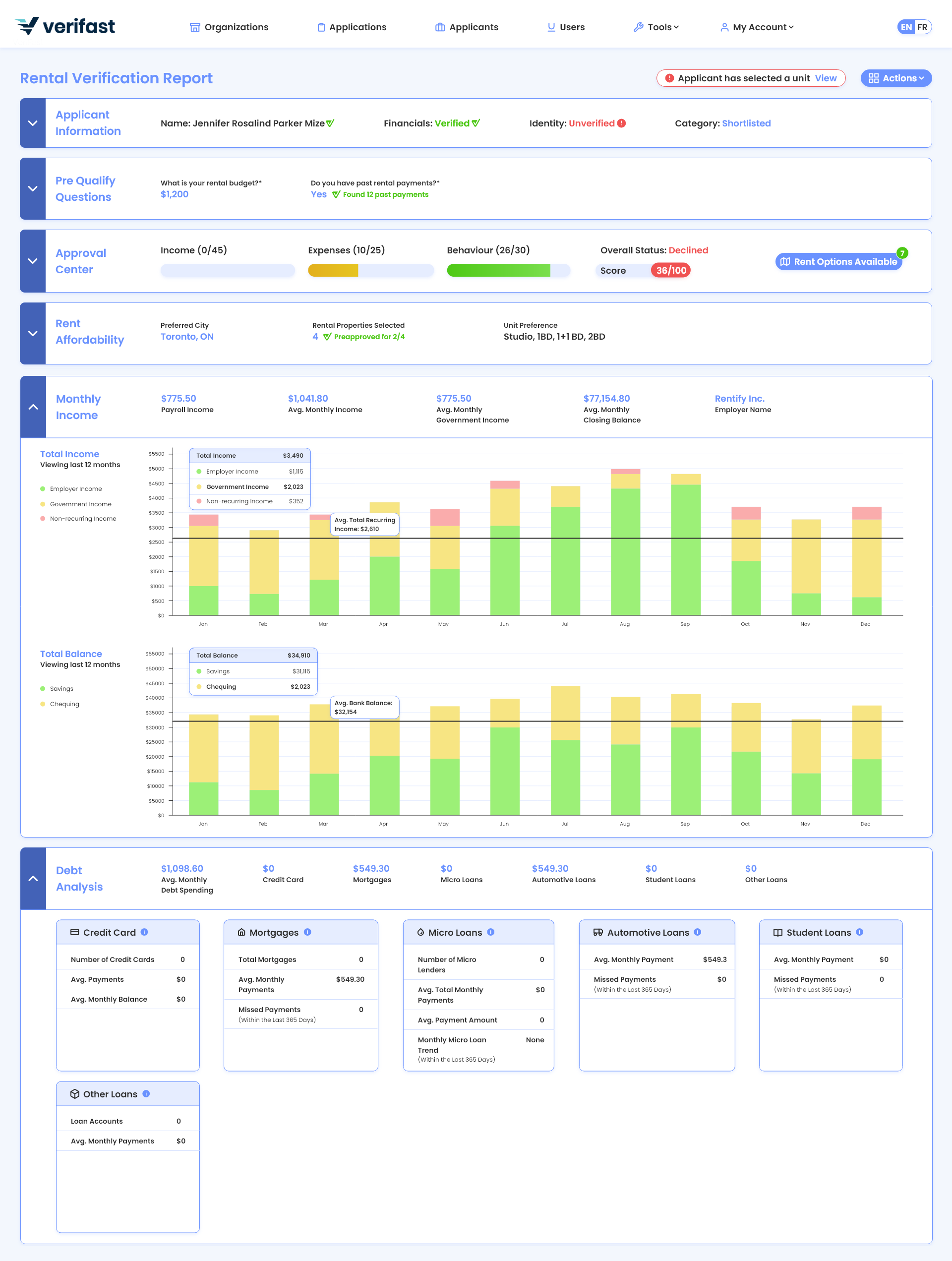
Task: Select the Applicants briefcase icon
Action: (x=439, y=27)
